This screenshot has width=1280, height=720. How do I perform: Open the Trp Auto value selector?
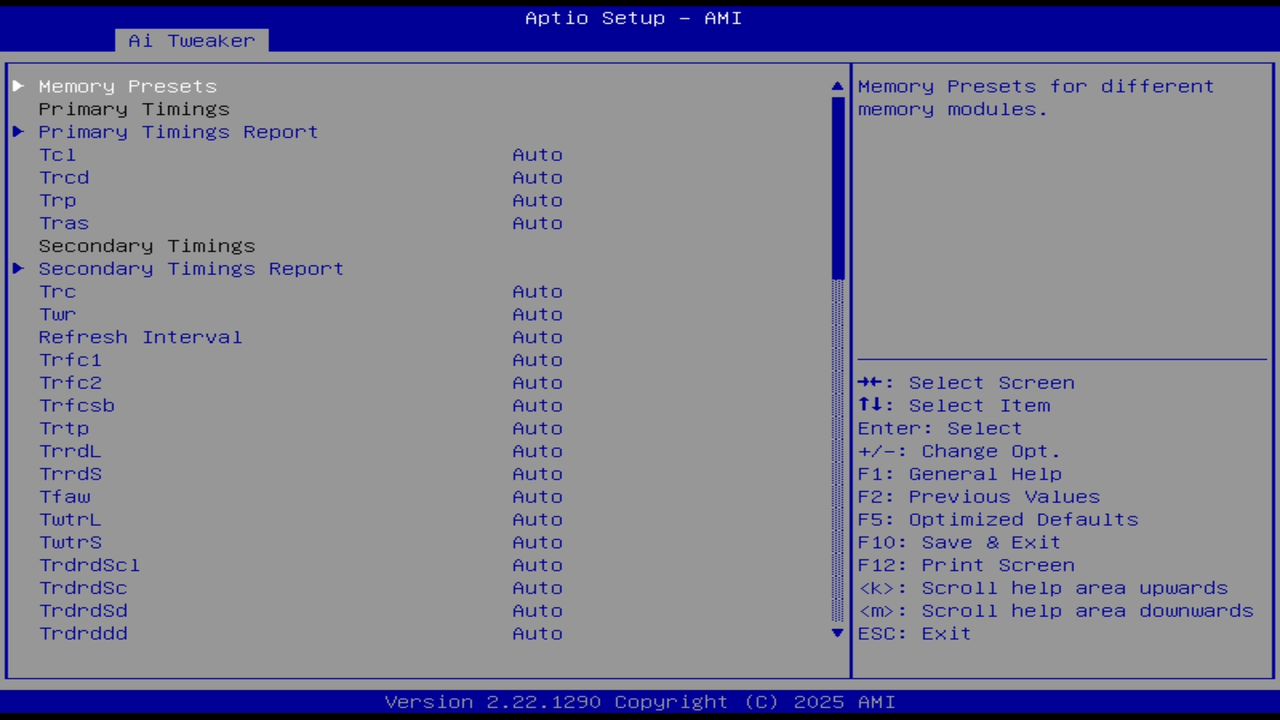537,200
